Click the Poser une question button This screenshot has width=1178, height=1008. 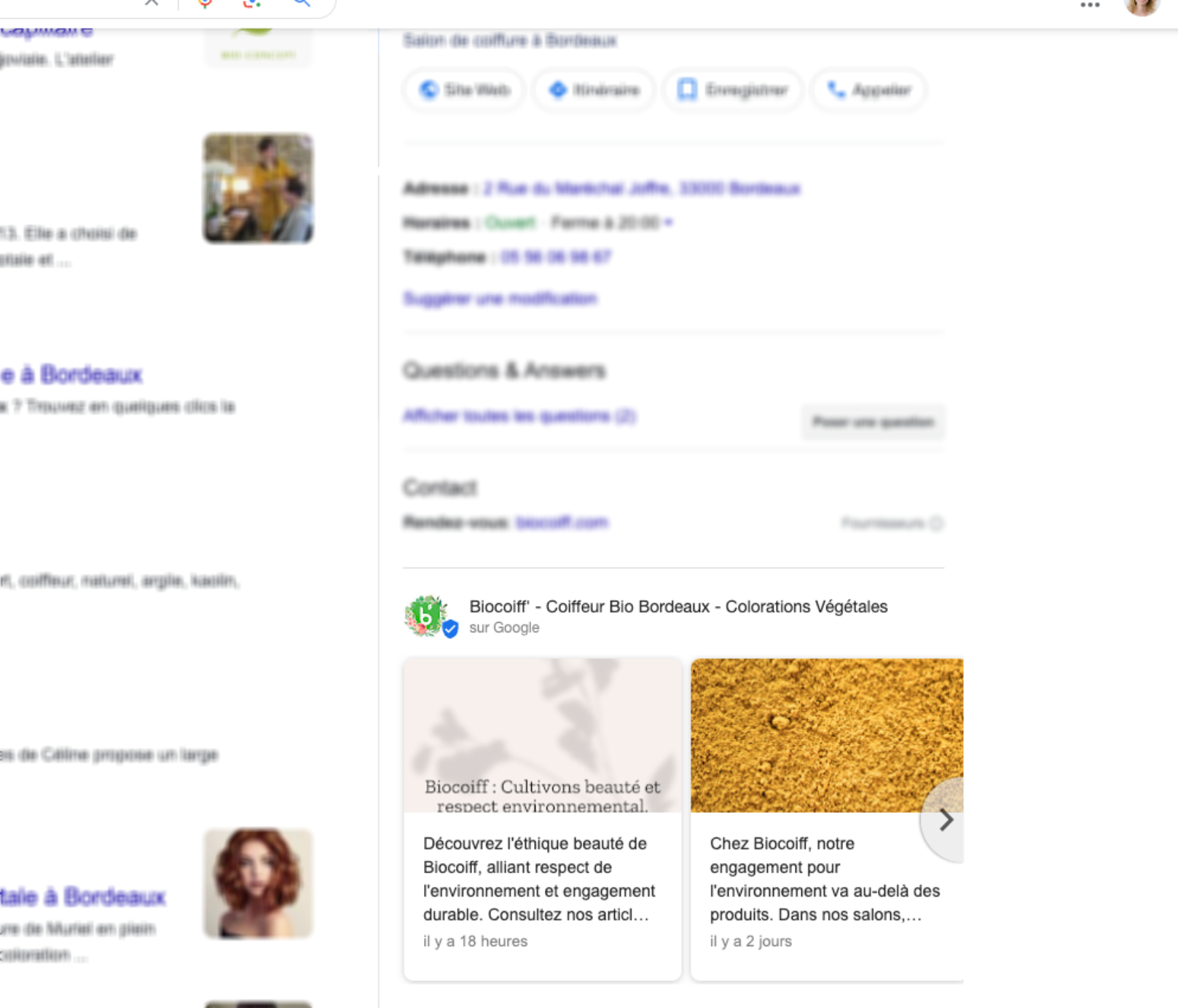click(873, 422)
